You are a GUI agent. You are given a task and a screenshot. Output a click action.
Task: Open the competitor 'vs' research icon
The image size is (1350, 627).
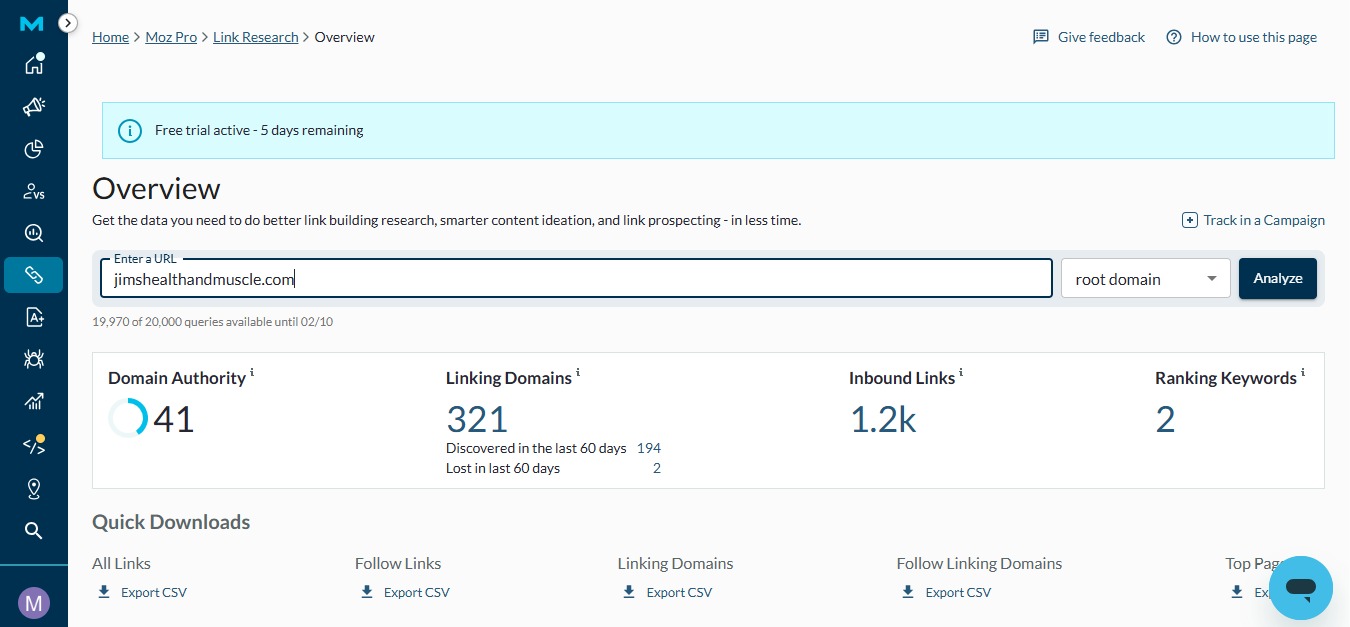(x=34, y=191)
